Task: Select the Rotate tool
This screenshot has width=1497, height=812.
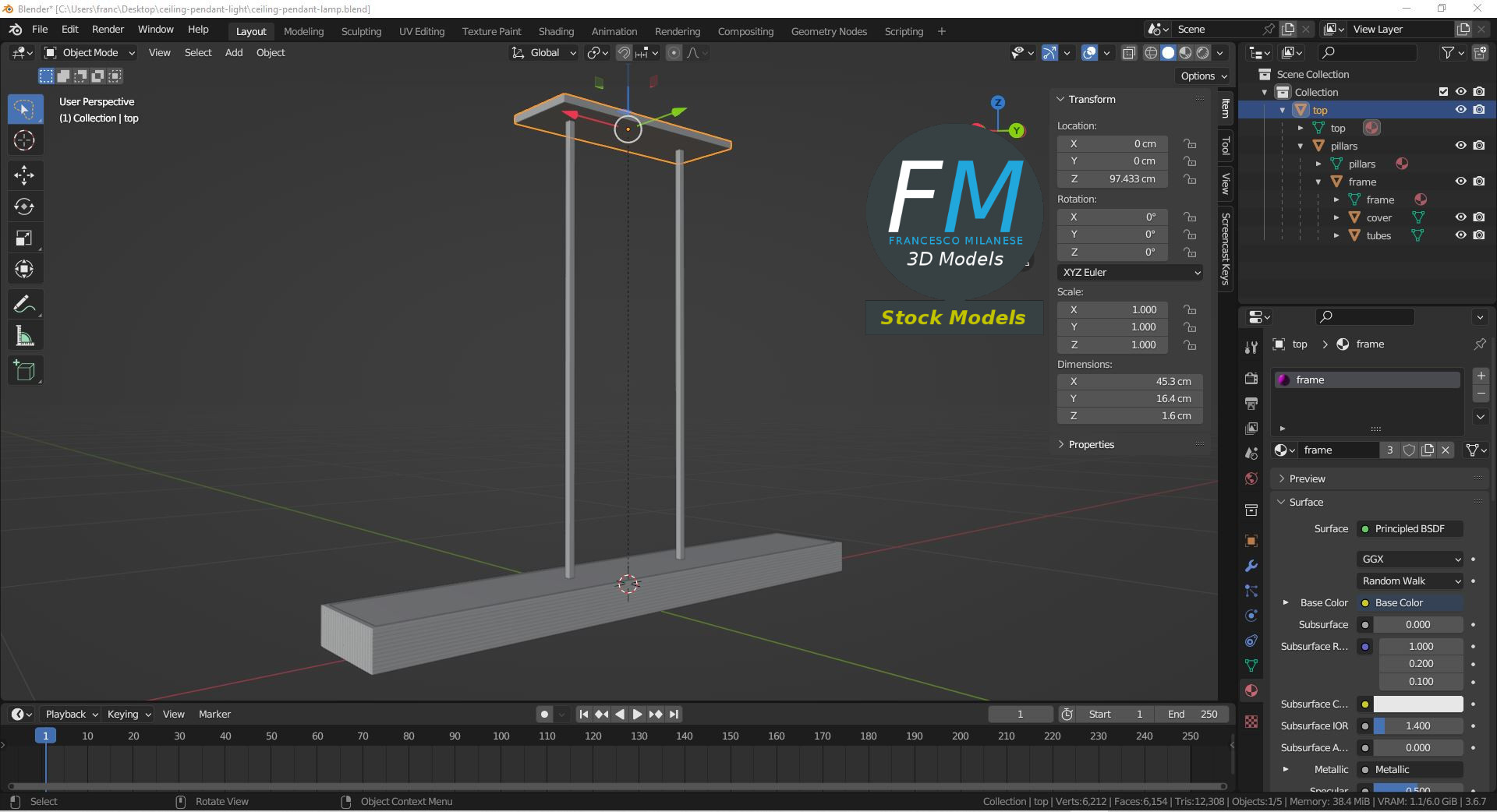Action: (x=24, y=207)
